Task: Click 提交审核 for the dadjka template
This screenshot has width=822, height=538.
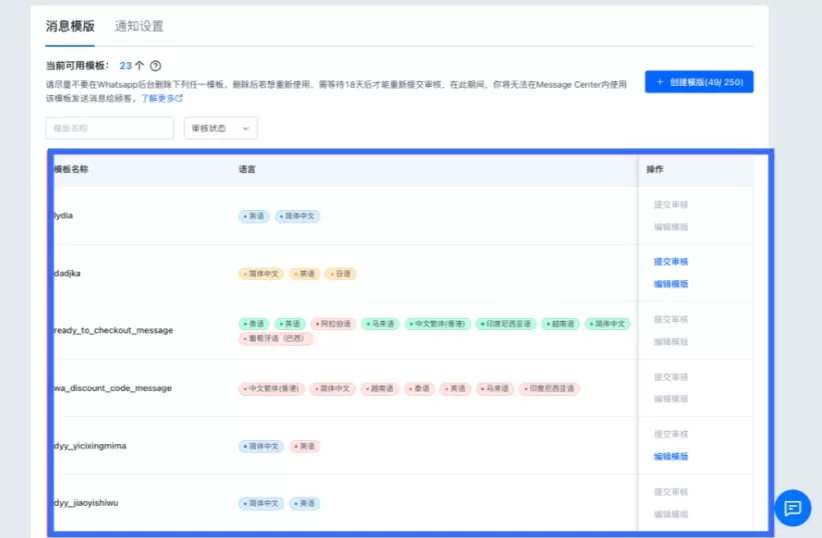Action: 671,262
